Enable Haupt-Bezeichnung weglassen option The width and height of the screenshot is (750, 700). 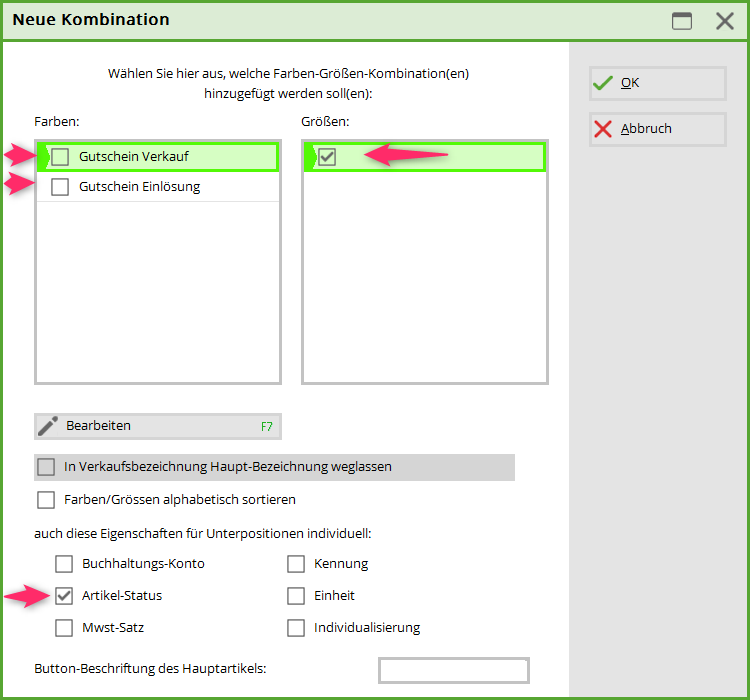click(x=46, y=467)
